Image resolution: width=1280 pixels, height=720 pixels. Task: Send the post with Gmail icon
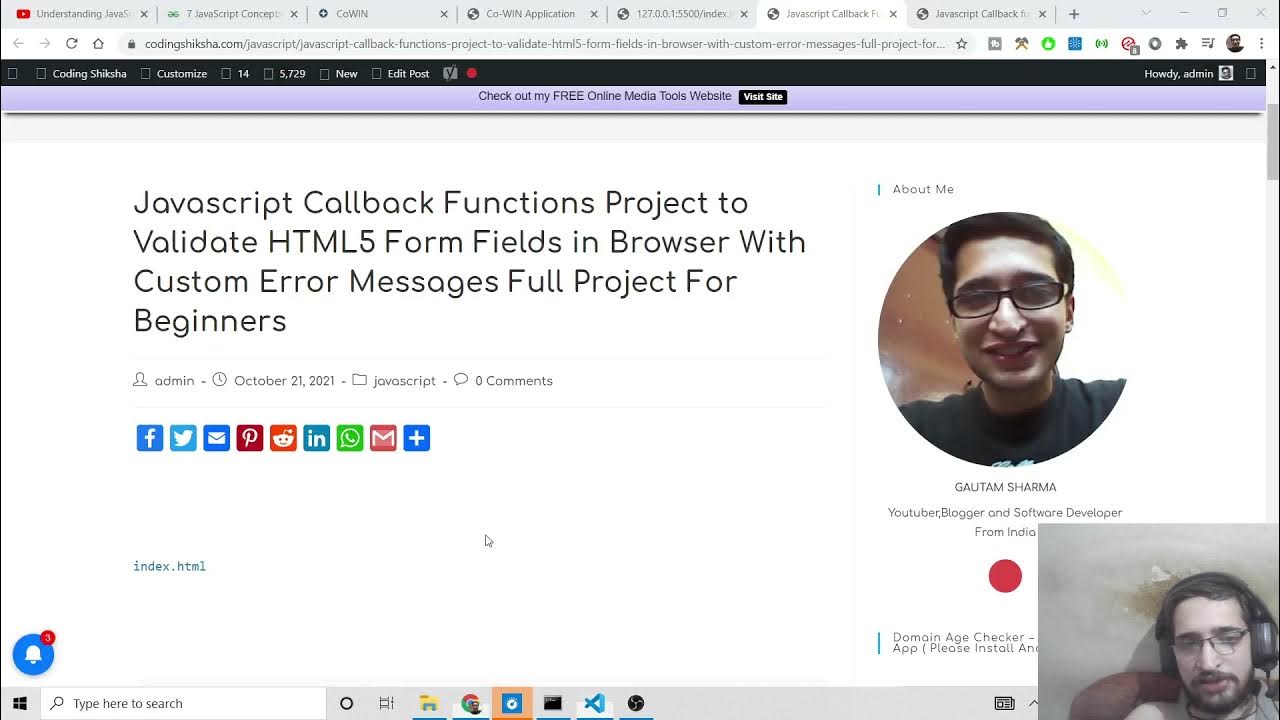(383, 438)
